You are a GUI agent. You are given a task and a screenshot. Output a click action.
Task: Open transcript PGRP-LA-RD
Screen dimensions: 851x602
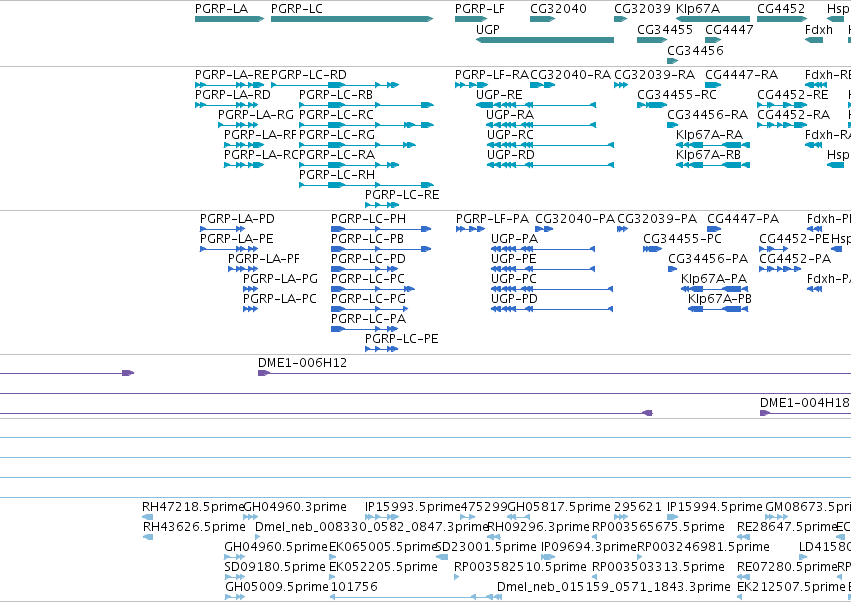coord(226,105)
